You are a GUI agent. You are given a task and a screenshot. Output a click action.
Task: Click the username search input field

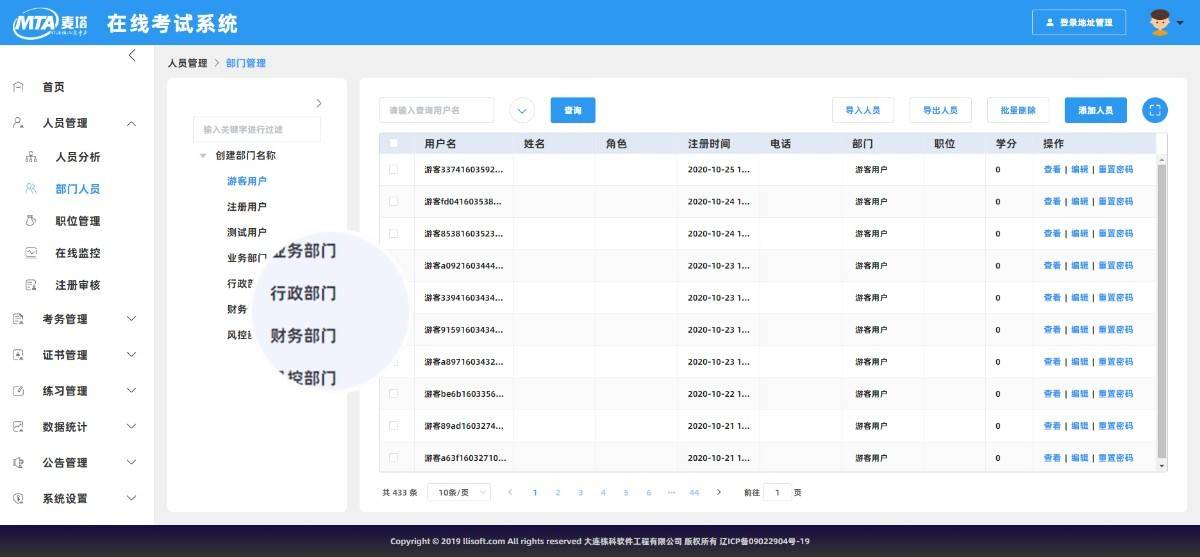tap(436, 110)
